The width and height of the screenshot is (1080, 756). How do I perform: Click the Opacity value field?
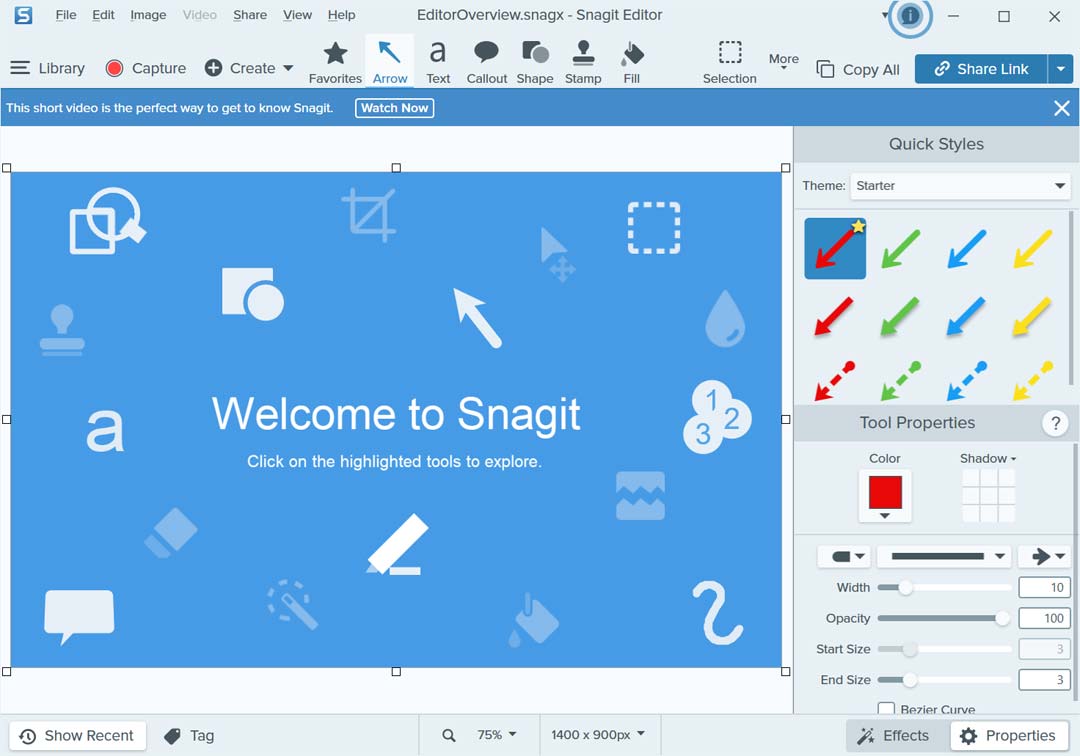(1044, 618)
